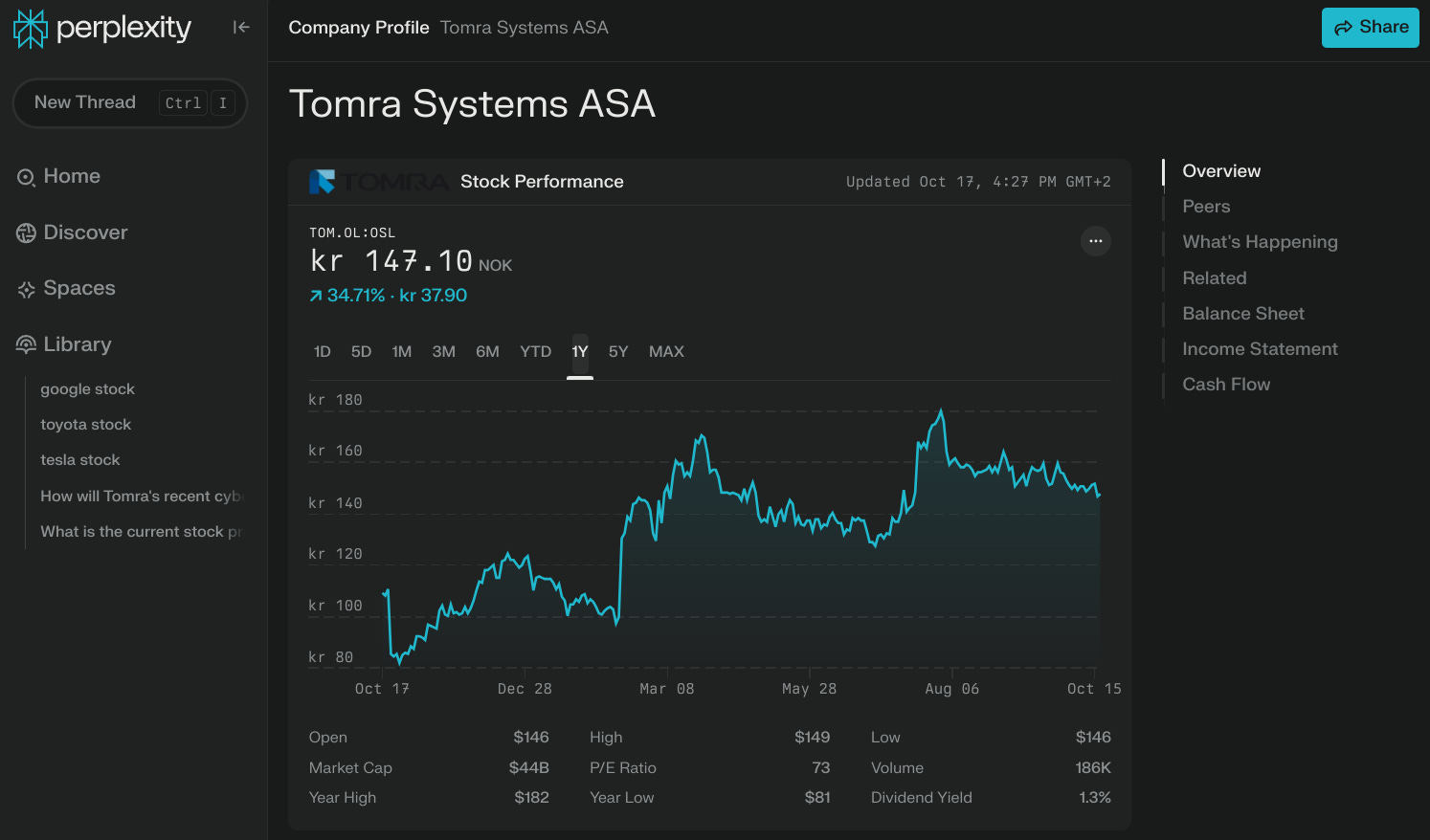The height and width of the screenshot is (840, 1430).
Task: Open Spaces
Action: point(79,288)
